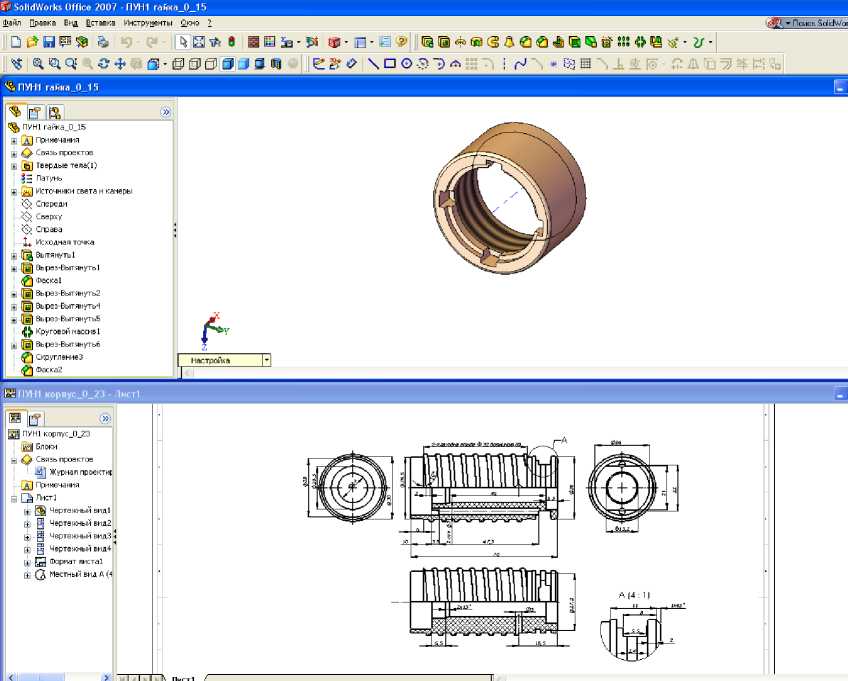848x681 pixels.
Task: Select the Rotate View tool
Action: pyautogui.click(x=104, y=64)
